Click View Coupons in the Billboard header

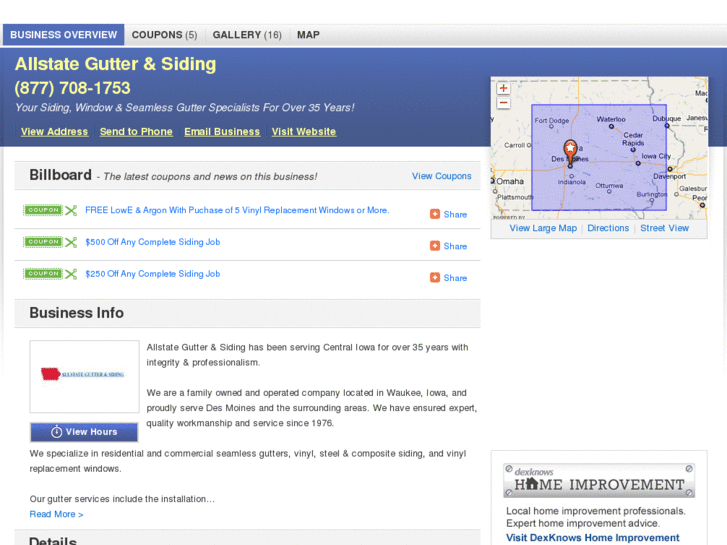[441, 176]
